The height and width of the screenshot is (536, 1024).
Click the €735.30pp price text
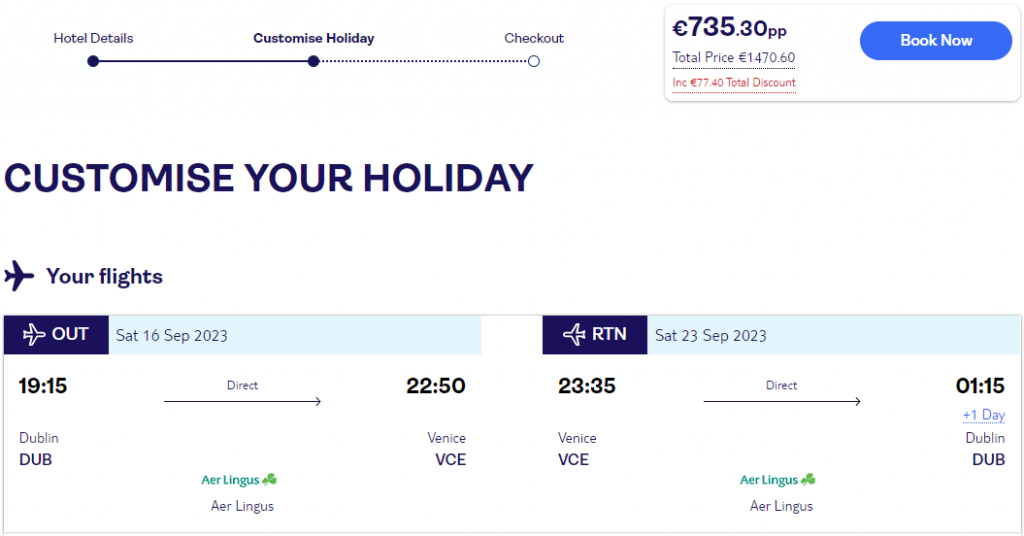coord(729,27)
